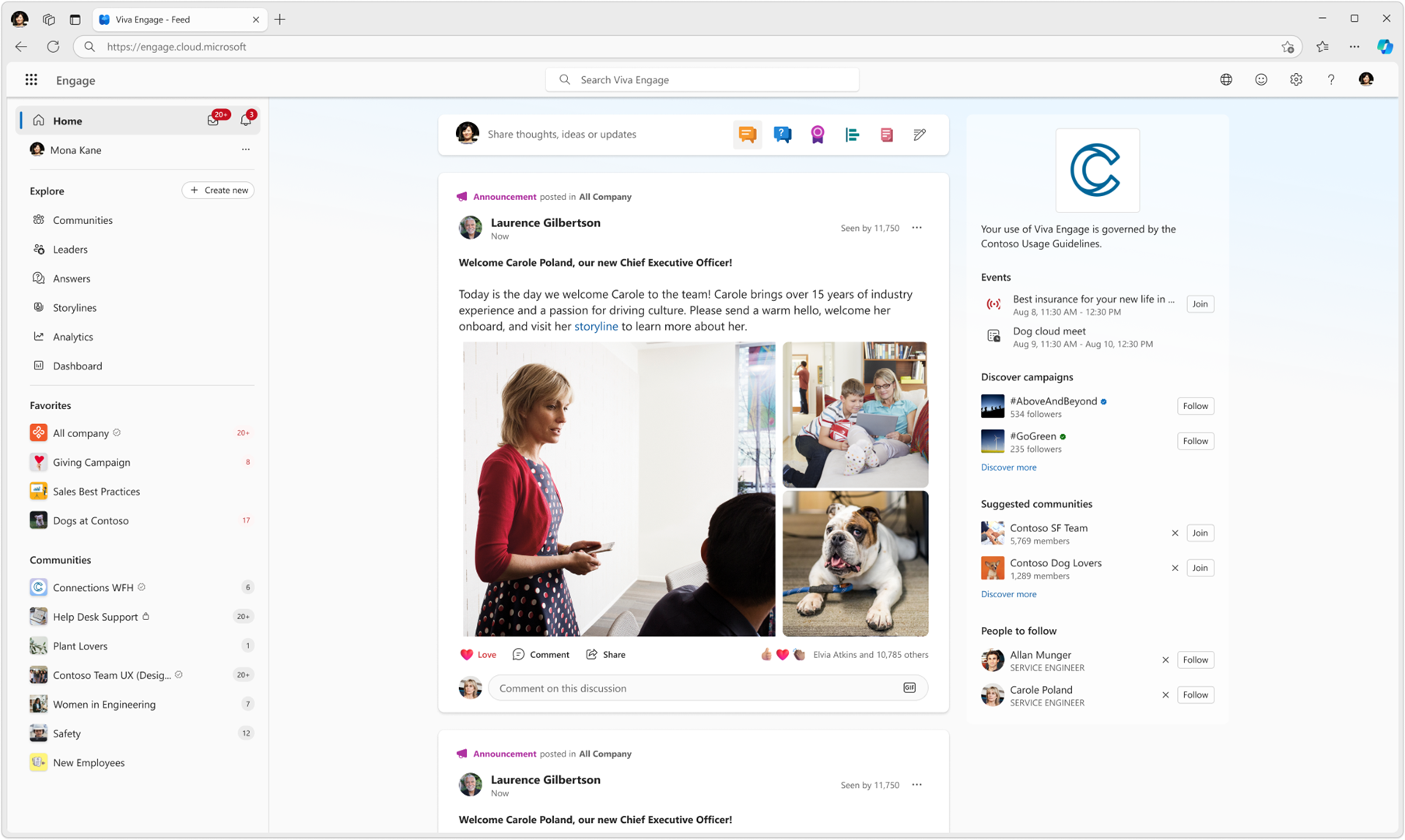This screenshot has height=840, width=1405.
Task: Comment on the first announcement
Action: 541,654
